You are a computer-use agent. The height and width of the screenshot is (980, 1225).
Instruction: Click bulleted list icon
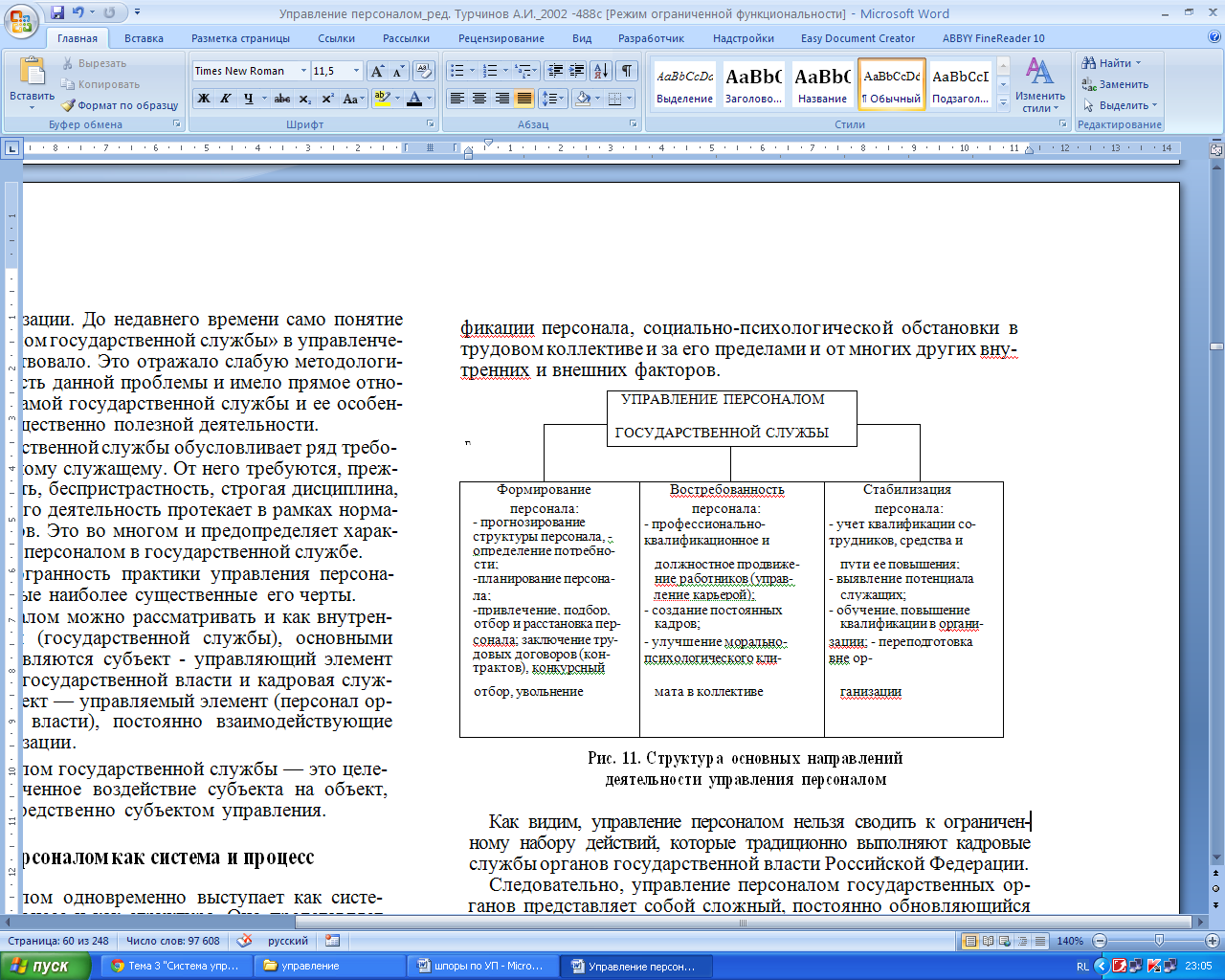(x=457, y=71)
